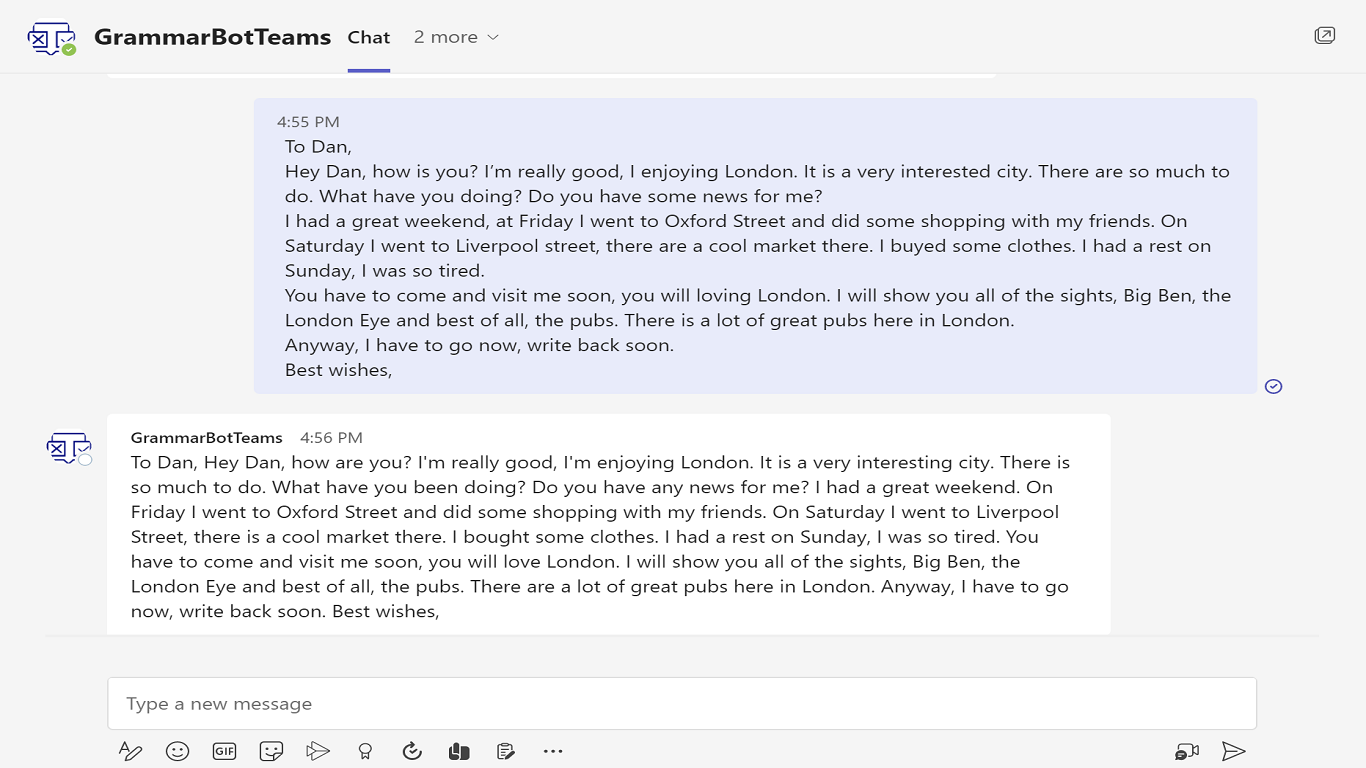Open the sticker picker
This screenshot has height=768, width=1366.
271,751
